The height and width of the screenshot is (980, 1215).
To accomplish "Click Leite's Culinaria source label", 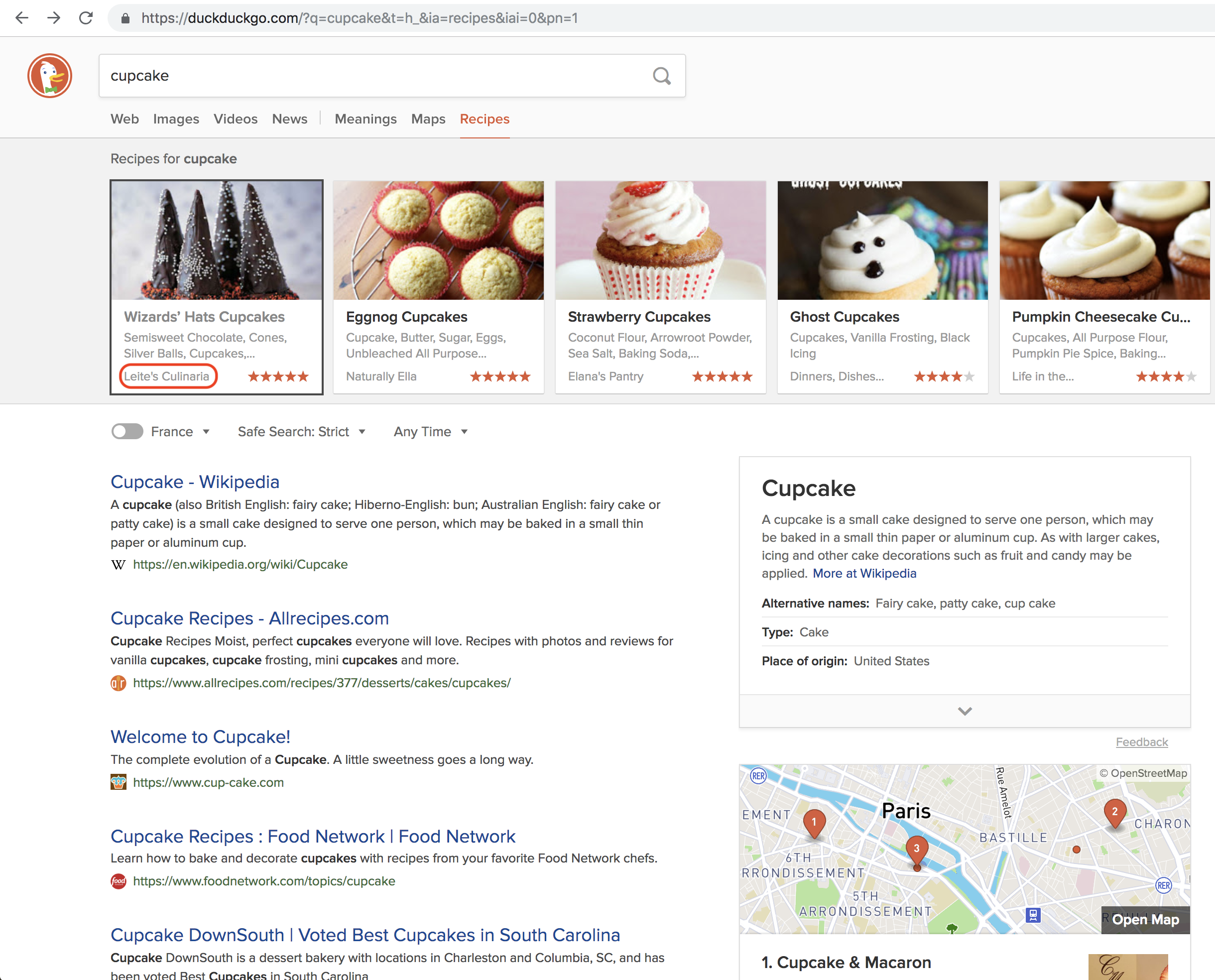I will click(166, 376).
